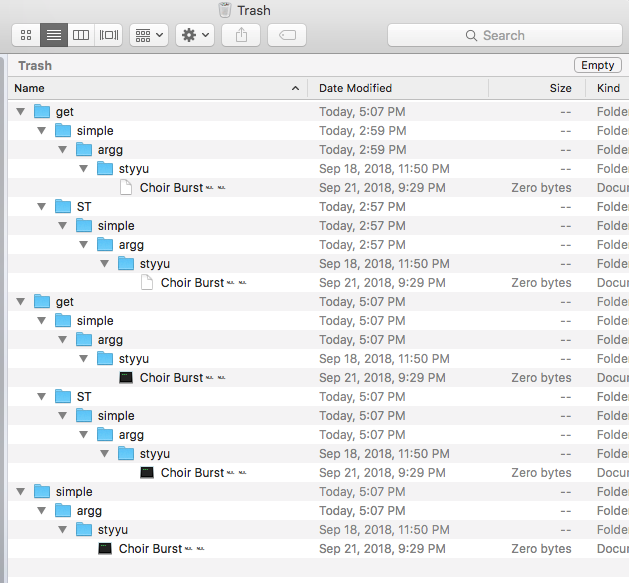Screen dimensions: 629x583
Task: Select the 'argg' row dated Today 2:59 PM
Action: pyautogui.click(x=319, y=150)
